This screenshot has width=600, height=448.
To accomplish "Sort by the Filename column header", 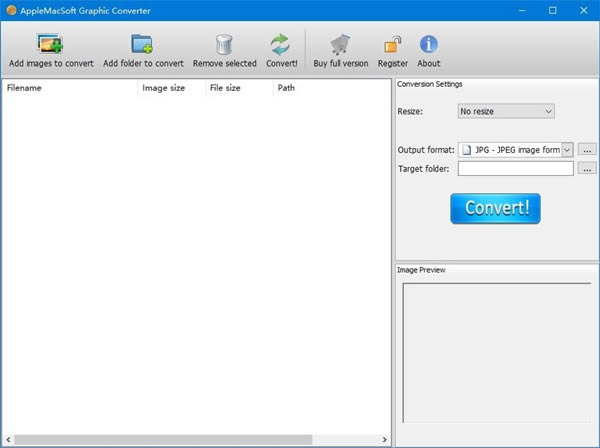I will pyautogui.click(x=70, y=88).
